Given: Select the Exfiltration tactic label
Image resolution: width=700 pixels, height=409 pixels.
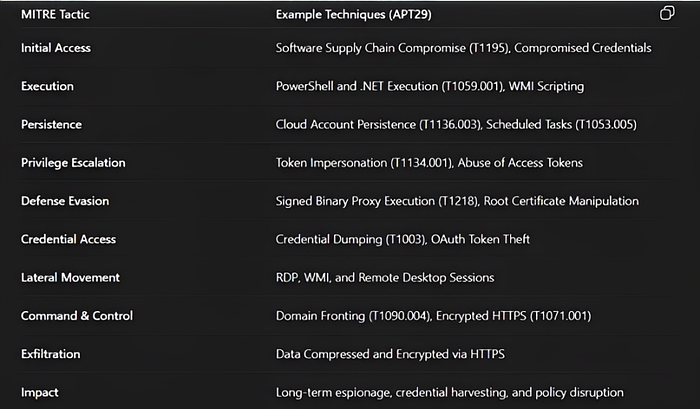Looking at the screenshot, I should 50,354.
